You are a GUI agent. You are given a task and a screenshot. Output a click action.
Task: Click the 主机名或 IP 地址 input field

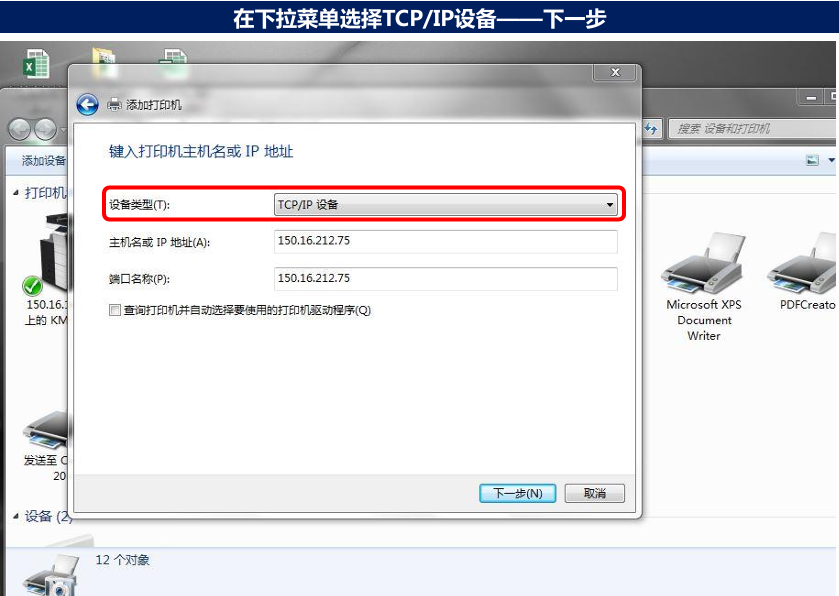coord(445,241)
